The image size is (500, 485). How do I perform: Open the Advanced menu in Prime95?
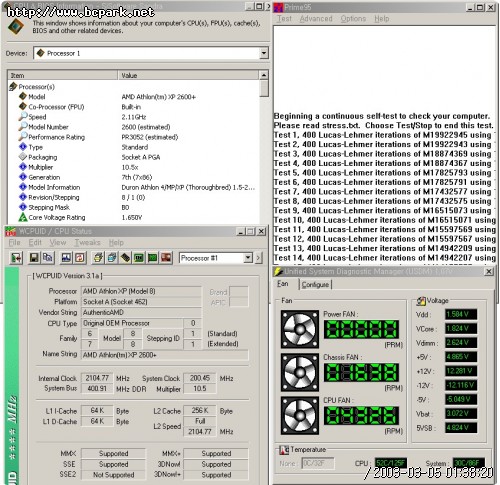316,19
